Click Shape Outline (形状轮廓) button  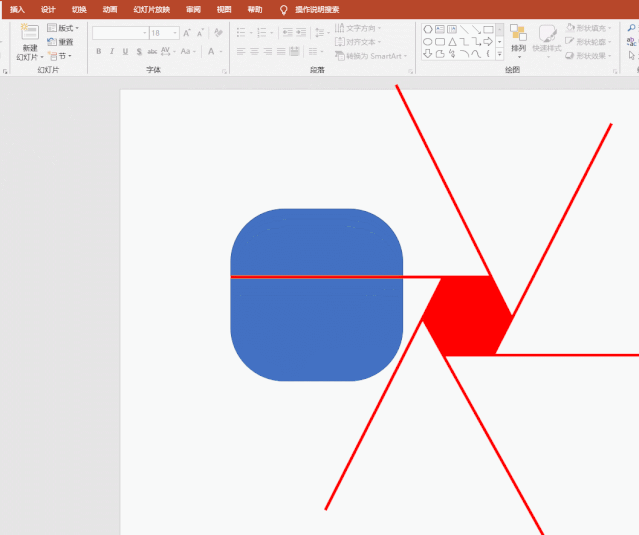590,42
